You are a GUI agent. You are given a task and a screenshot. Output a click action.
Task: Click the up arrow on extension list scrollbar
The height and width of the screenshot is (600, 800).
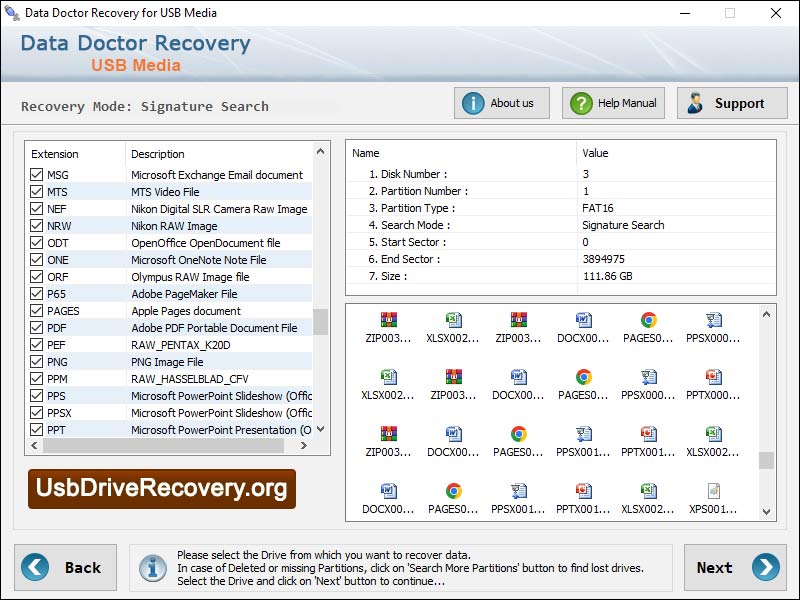(320, 152)
